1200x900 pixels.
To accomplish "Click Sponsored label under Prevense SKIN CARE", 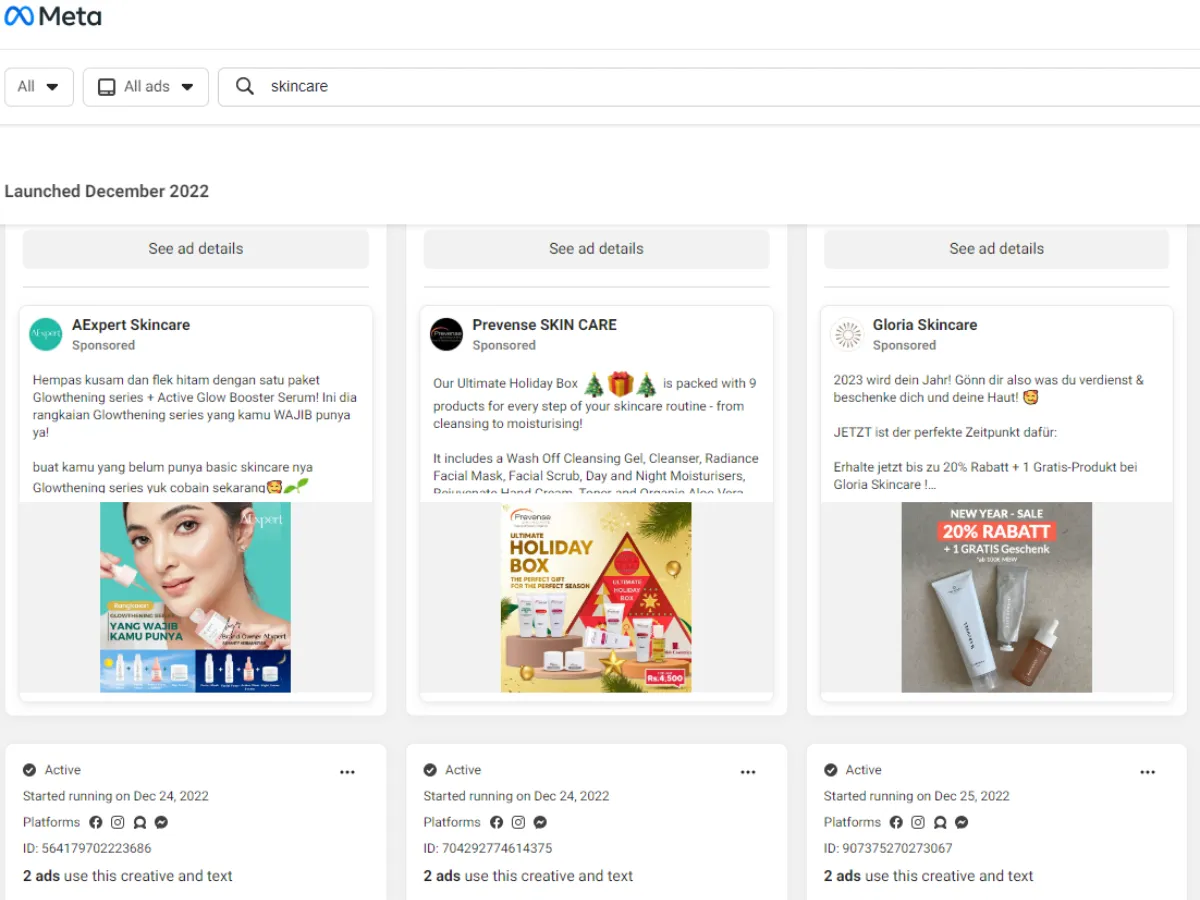I will point(504,345).
